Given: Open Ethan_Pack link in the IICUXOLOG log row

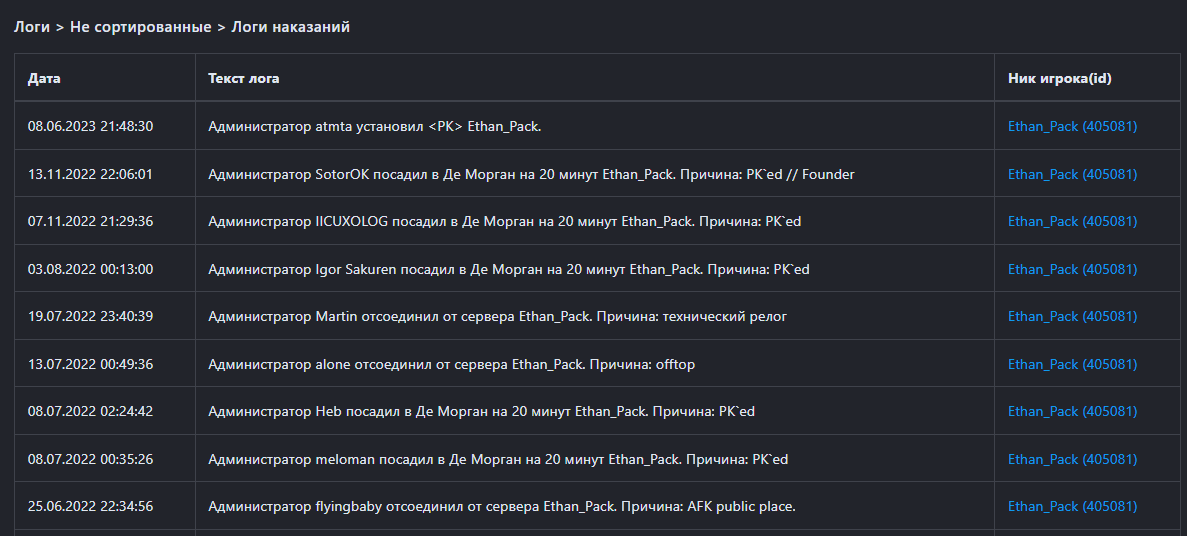Looking at the screenshot, I should point(1072,221).
